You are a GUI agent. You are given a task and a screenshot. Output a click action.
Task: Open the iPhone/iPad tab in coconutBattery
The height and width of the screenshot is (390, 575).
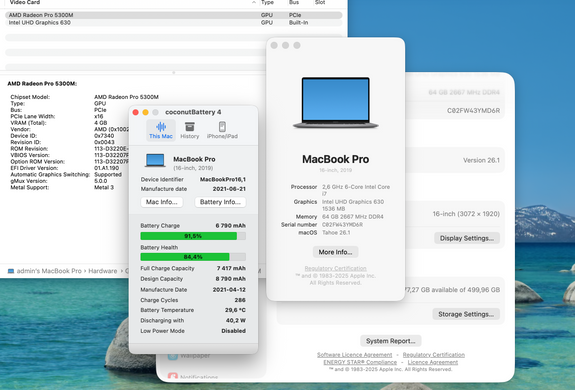click(x=222, y=130)
